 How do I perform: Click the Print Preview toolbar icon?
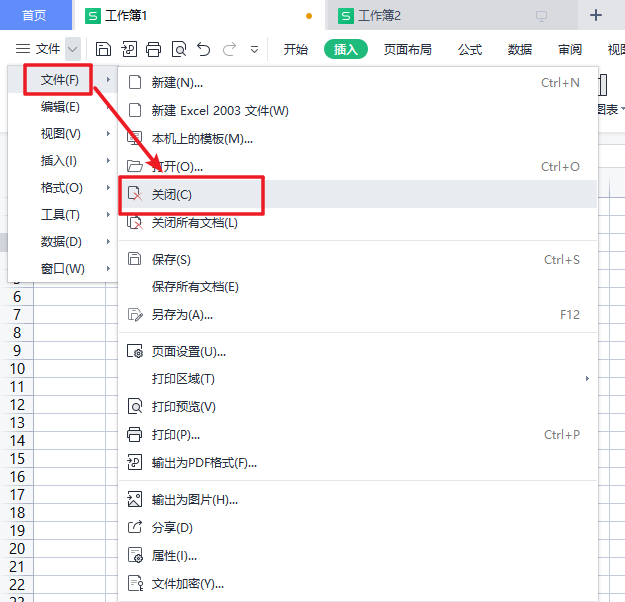(179, 49)
